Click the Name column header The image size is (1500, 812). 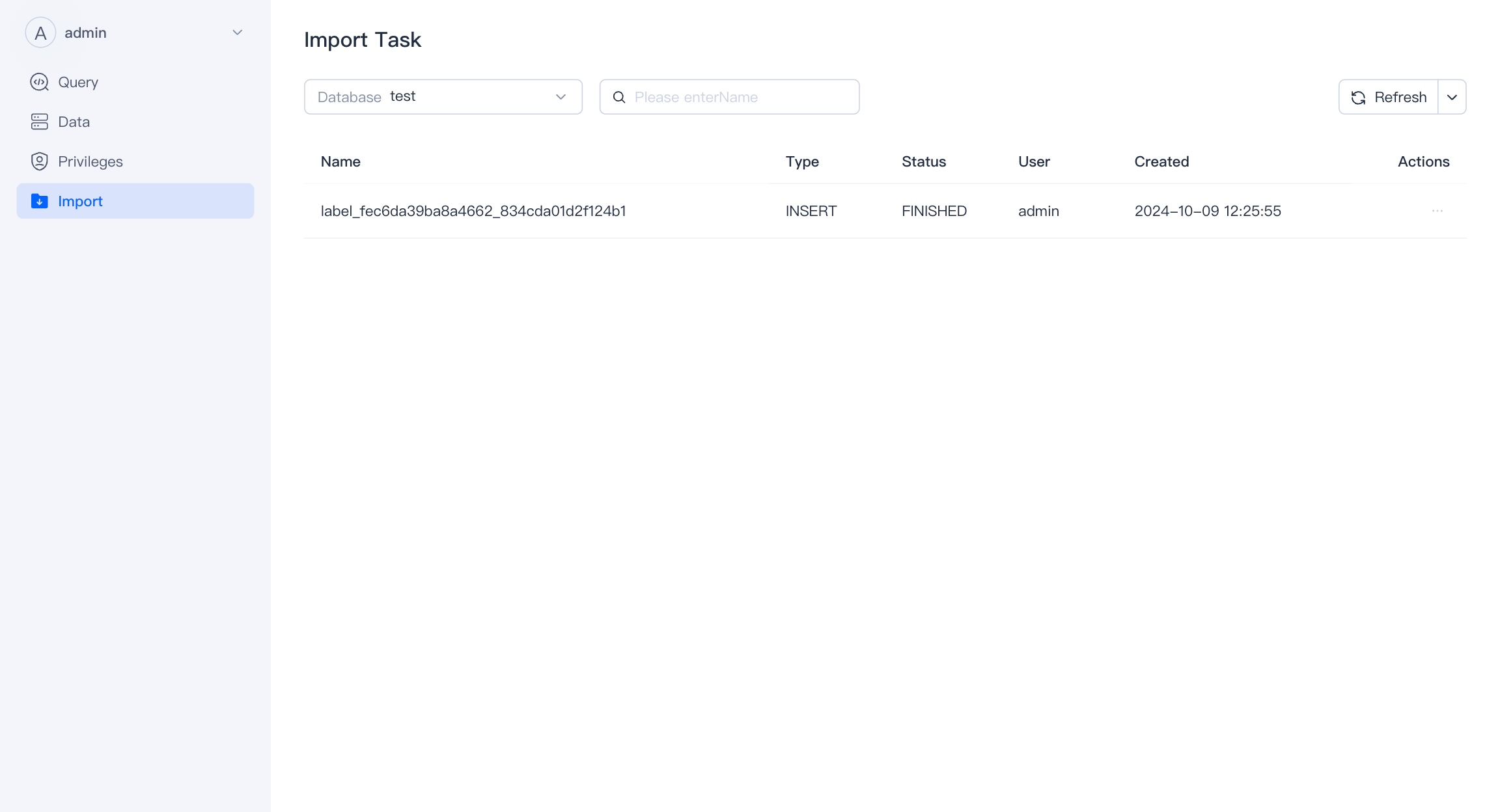coord(340,161)
